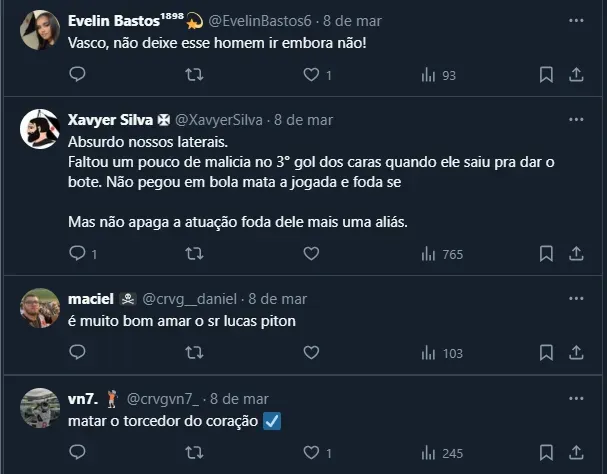The width and height of the screenshot is (607, 474).
Task: Retweet Evelin Bastos's post
Action: (195, 75)
